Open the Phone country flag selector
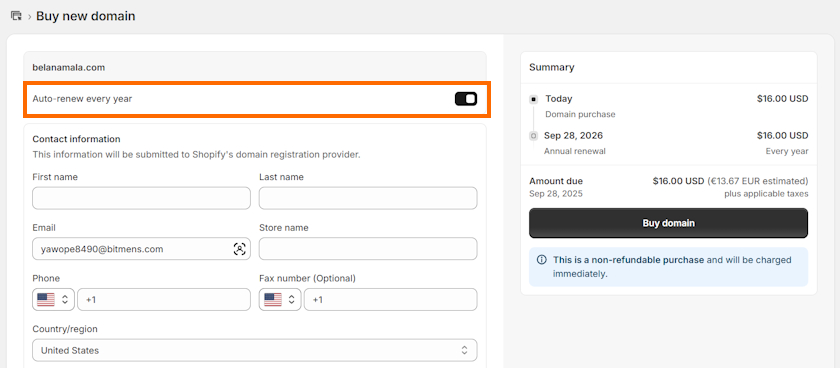This screenshot has height=368, width=840. click(54, 299)
